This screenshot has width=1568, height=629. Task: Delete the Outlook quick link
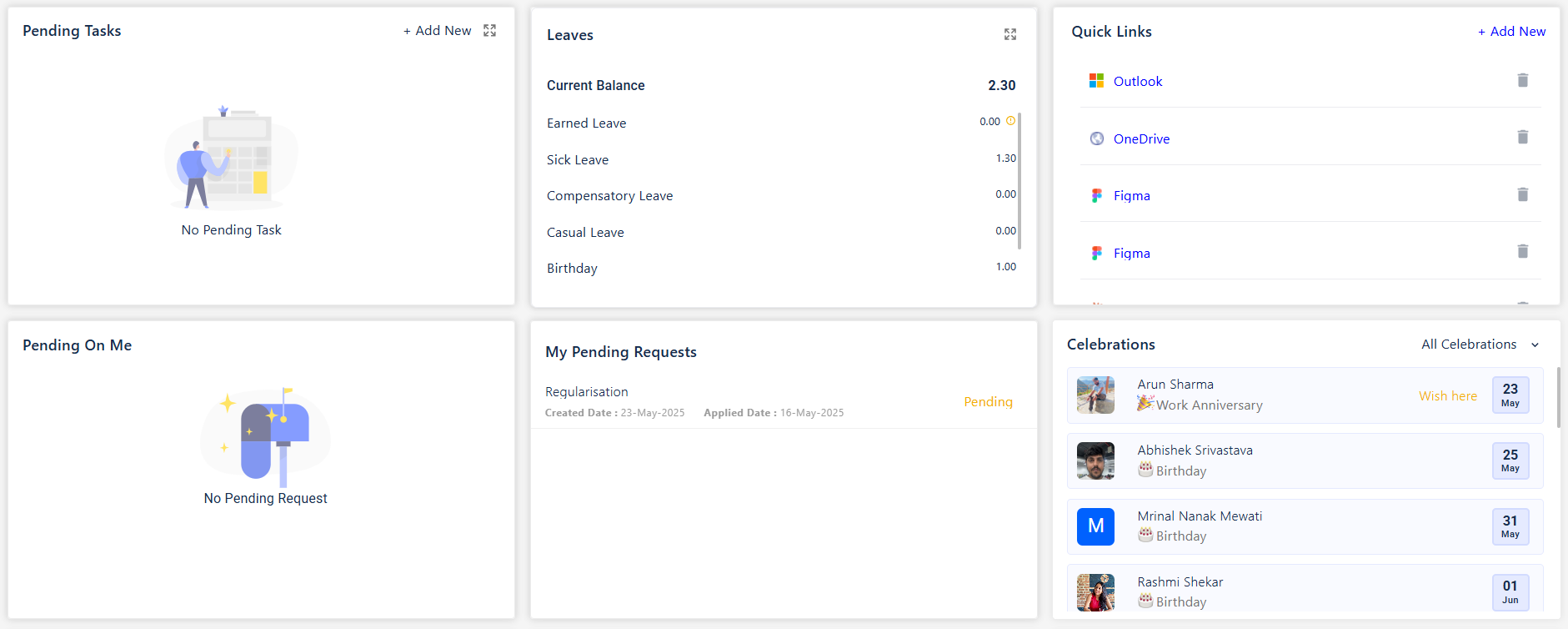pyautogui.click(x=1522, y=80)
